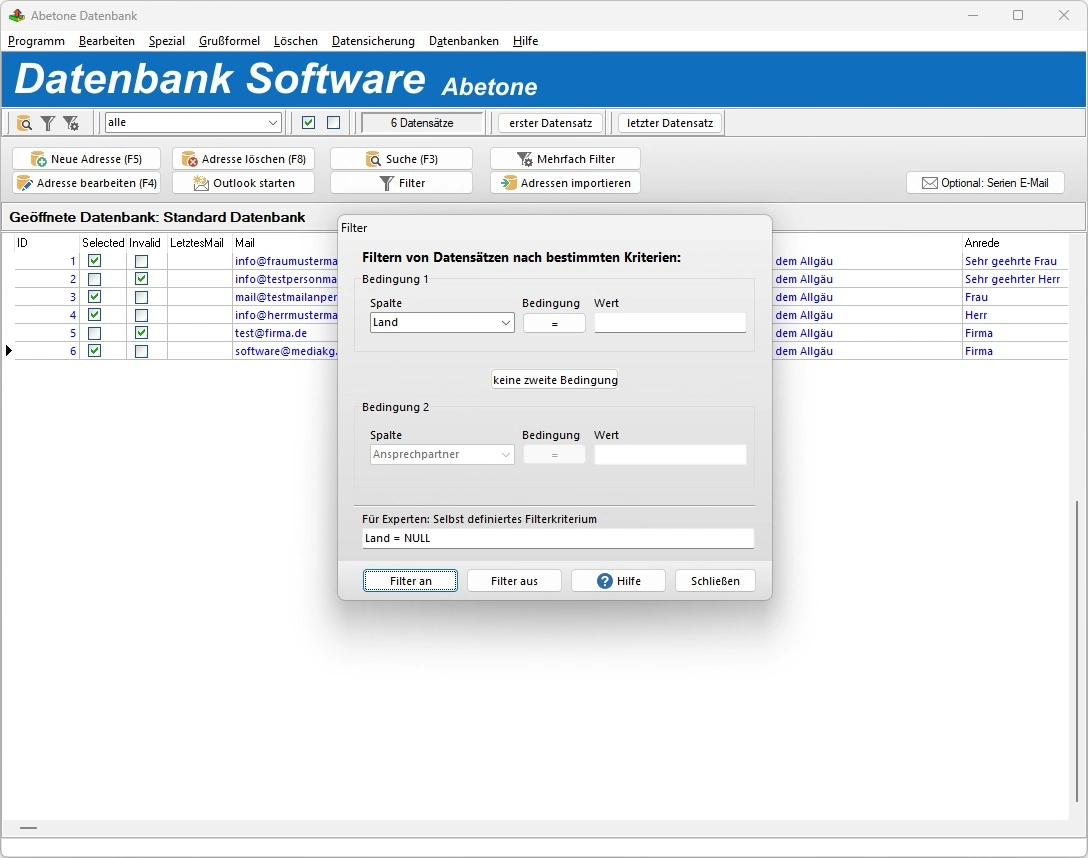Click Adressen importieren button
The image size is (1088, 858).
(x=565, y=183)
